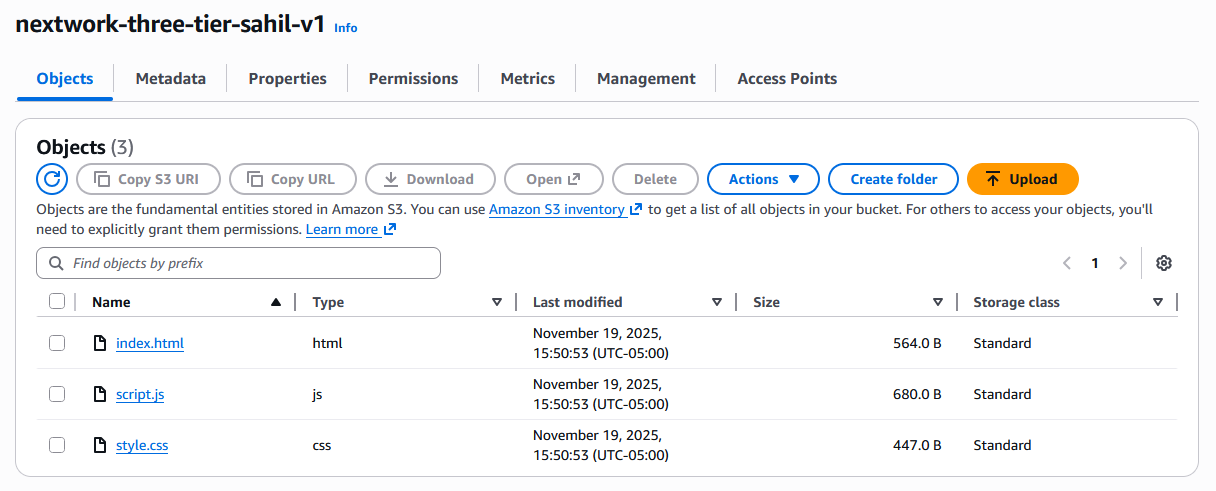Screen dimensions: 1216x491
Task: Tick the checkbox for index.html
Action: [x=57, y=343]
